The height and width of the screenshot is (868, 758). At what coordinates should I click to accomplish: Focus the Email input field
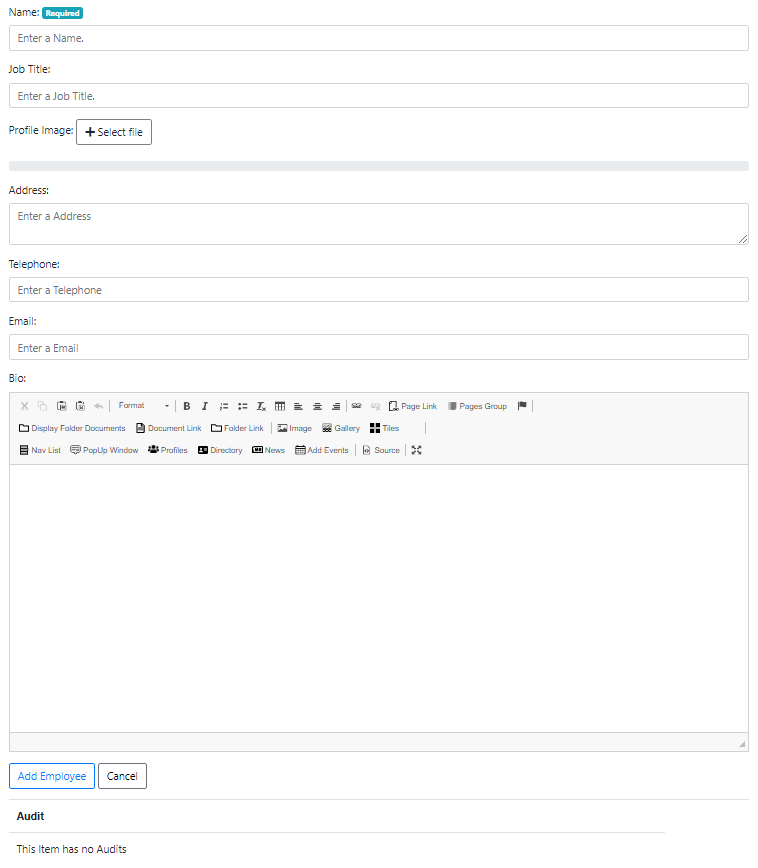click(379, 348)
